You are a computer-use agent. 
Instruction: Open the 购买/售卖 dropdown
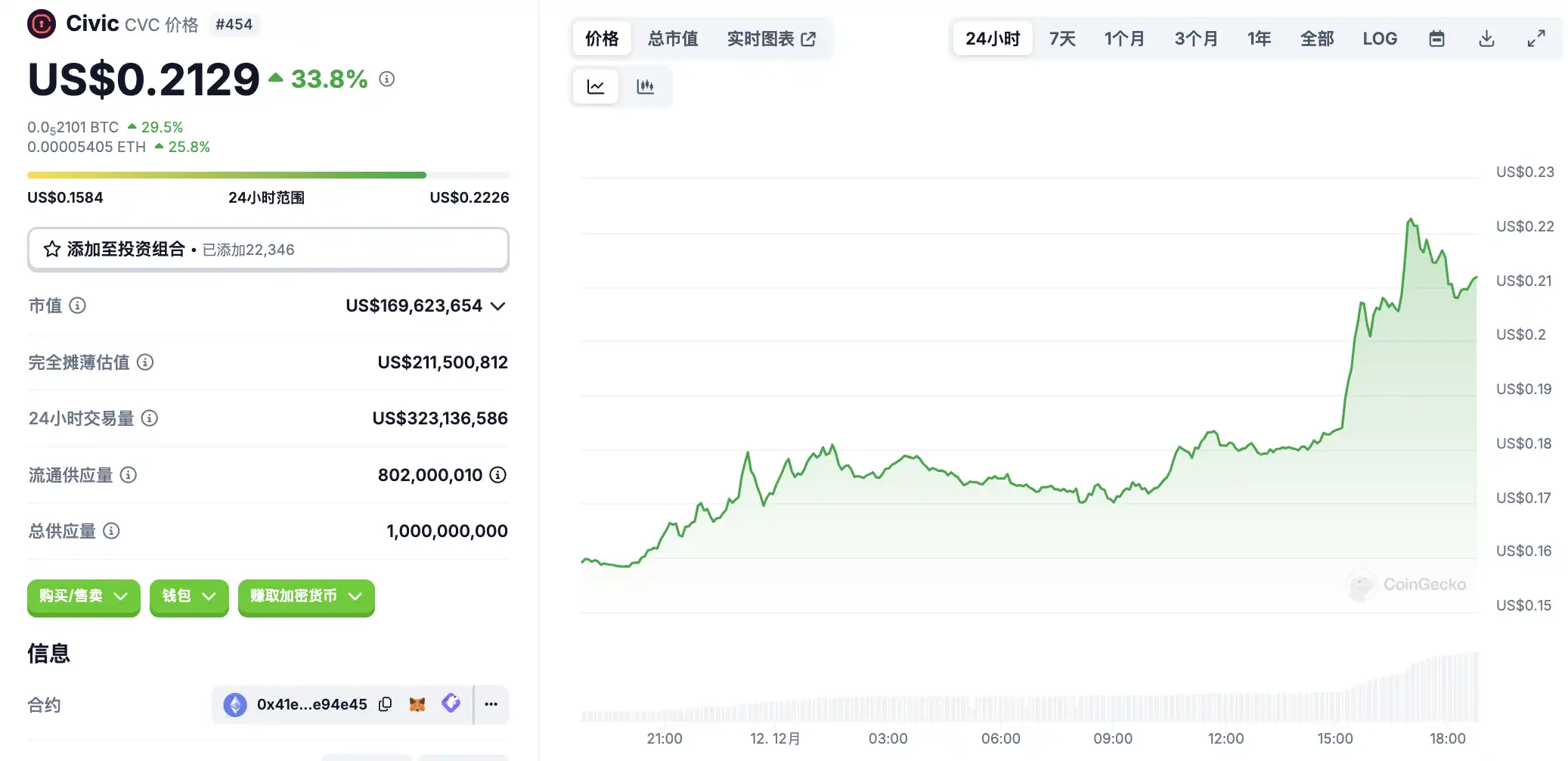[x=83, y=597]
